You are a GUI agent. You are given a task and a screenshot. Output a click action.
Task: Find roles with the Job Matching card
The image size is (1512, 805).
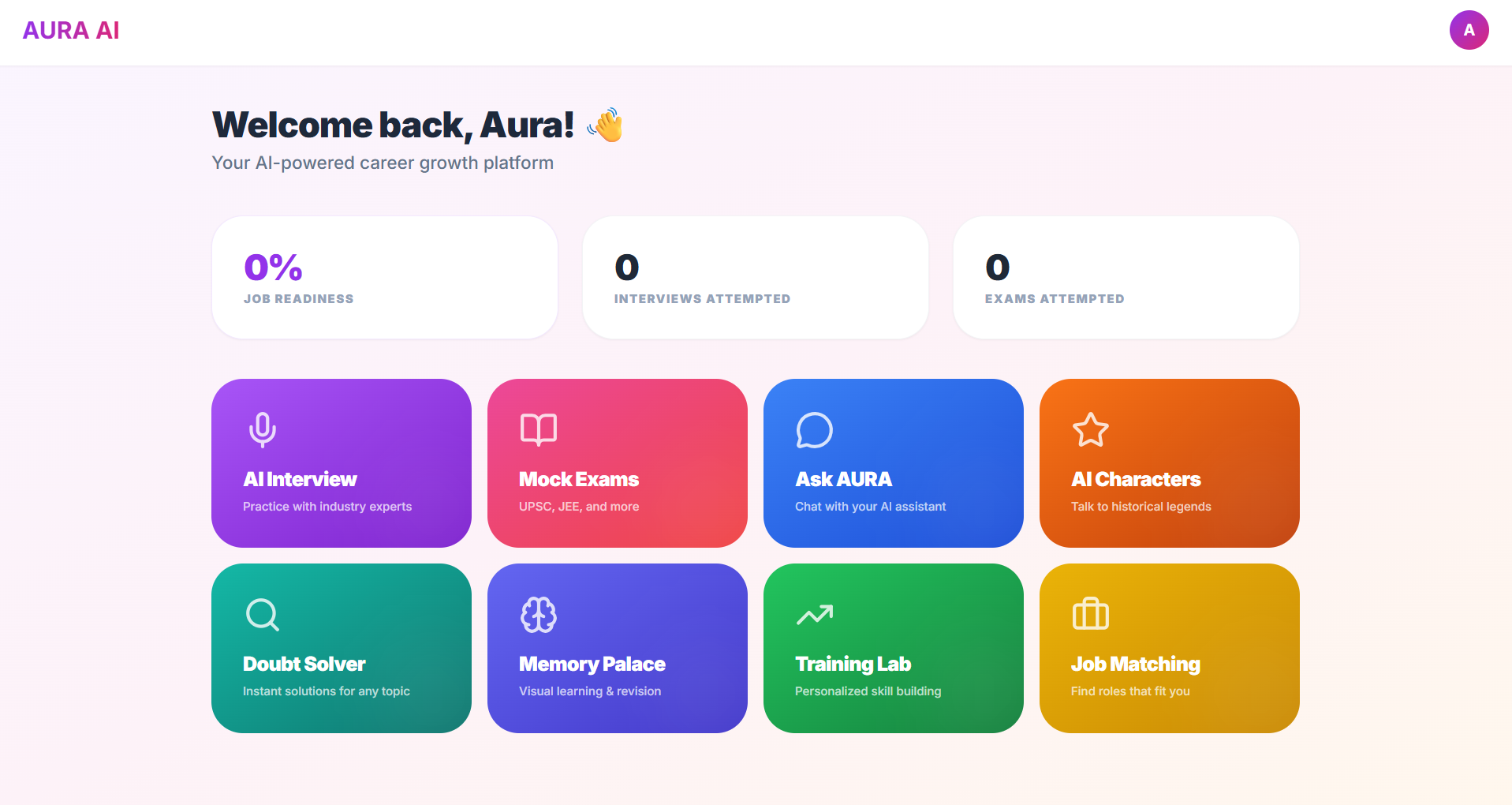pos(1169,648)
